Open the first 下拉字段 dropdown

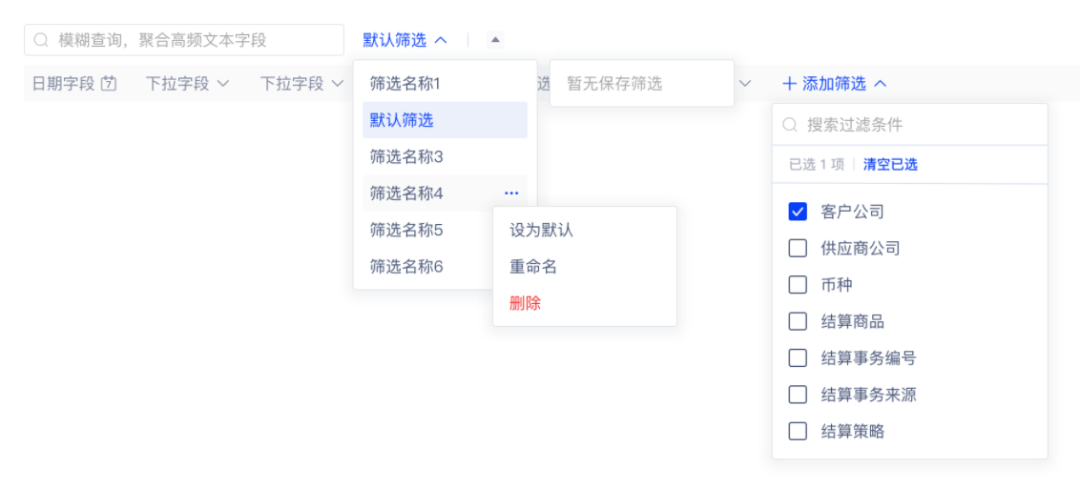coord(187,84)
